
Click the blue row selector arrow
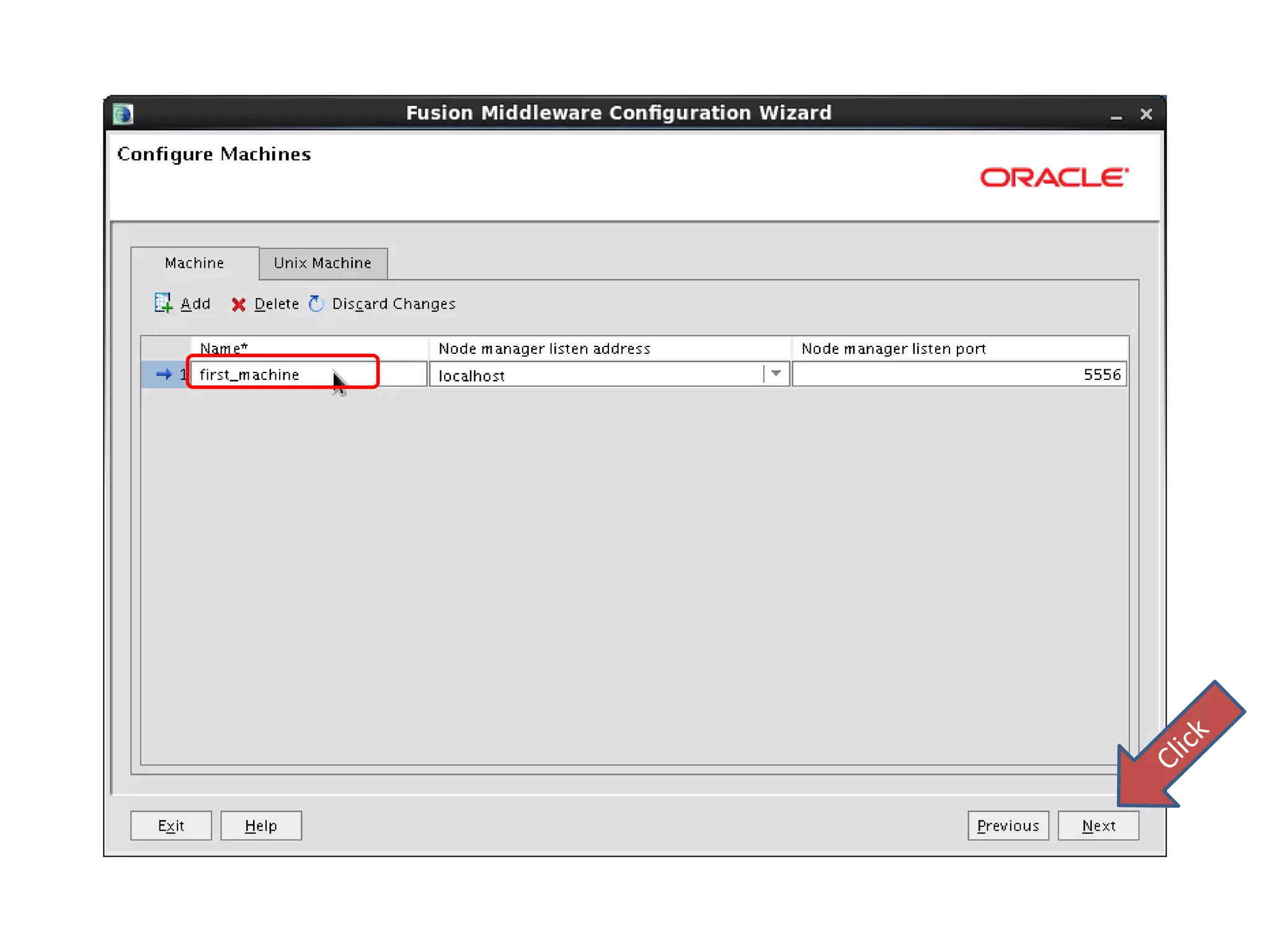(164, 374)
